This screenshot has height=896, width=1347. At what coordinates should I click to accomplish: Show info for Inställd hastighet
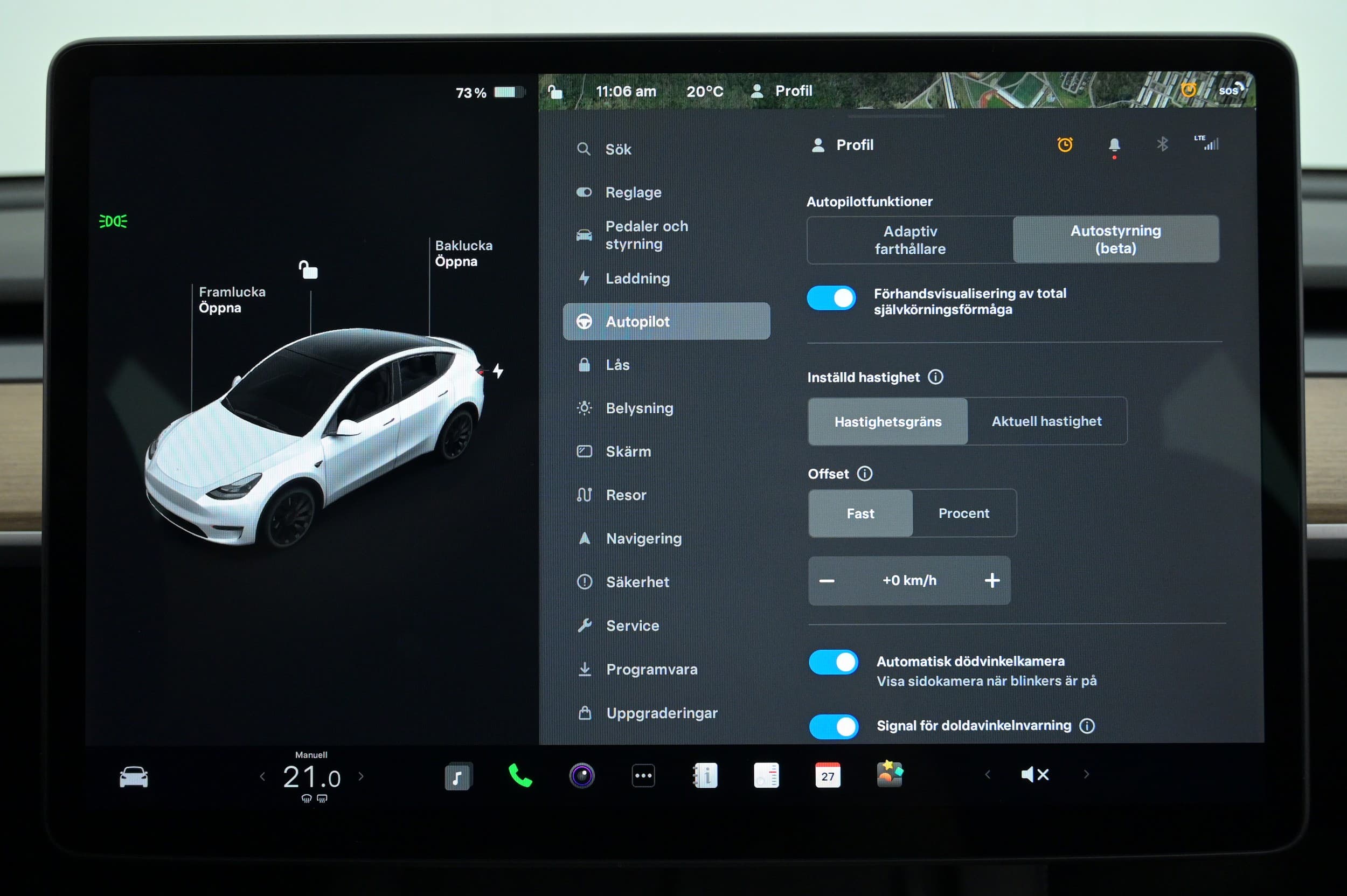(935, 377)
